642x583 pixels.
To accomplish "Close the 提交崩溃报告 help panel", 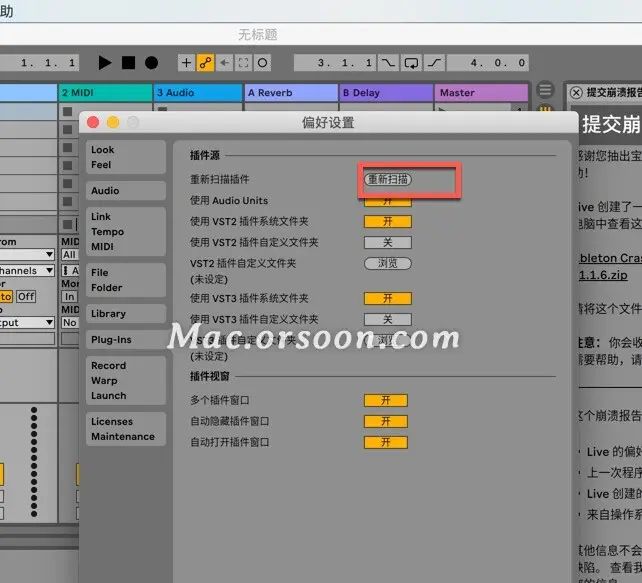I will 576,93.
